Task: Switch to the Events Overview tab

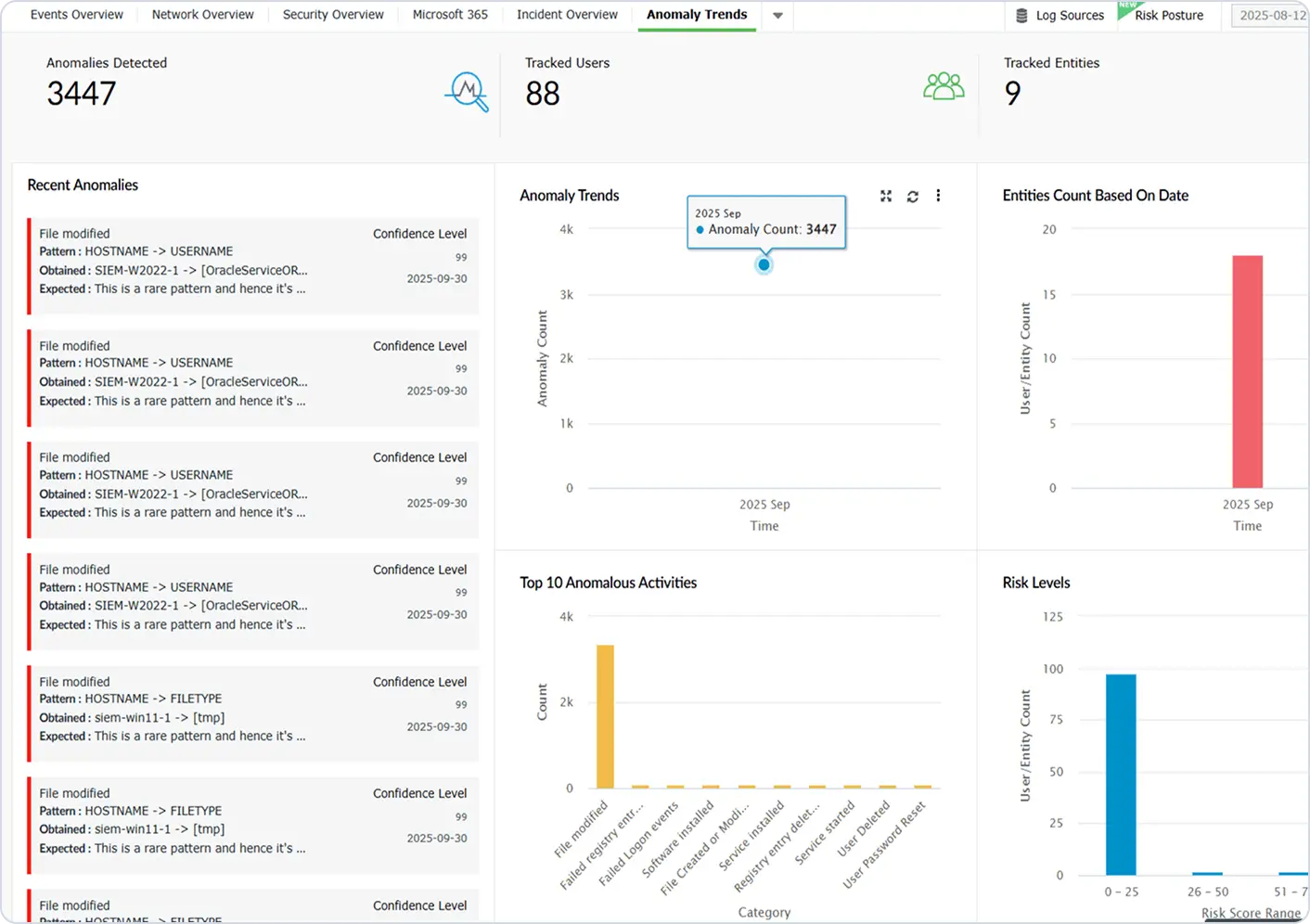Action: [77, 15]
